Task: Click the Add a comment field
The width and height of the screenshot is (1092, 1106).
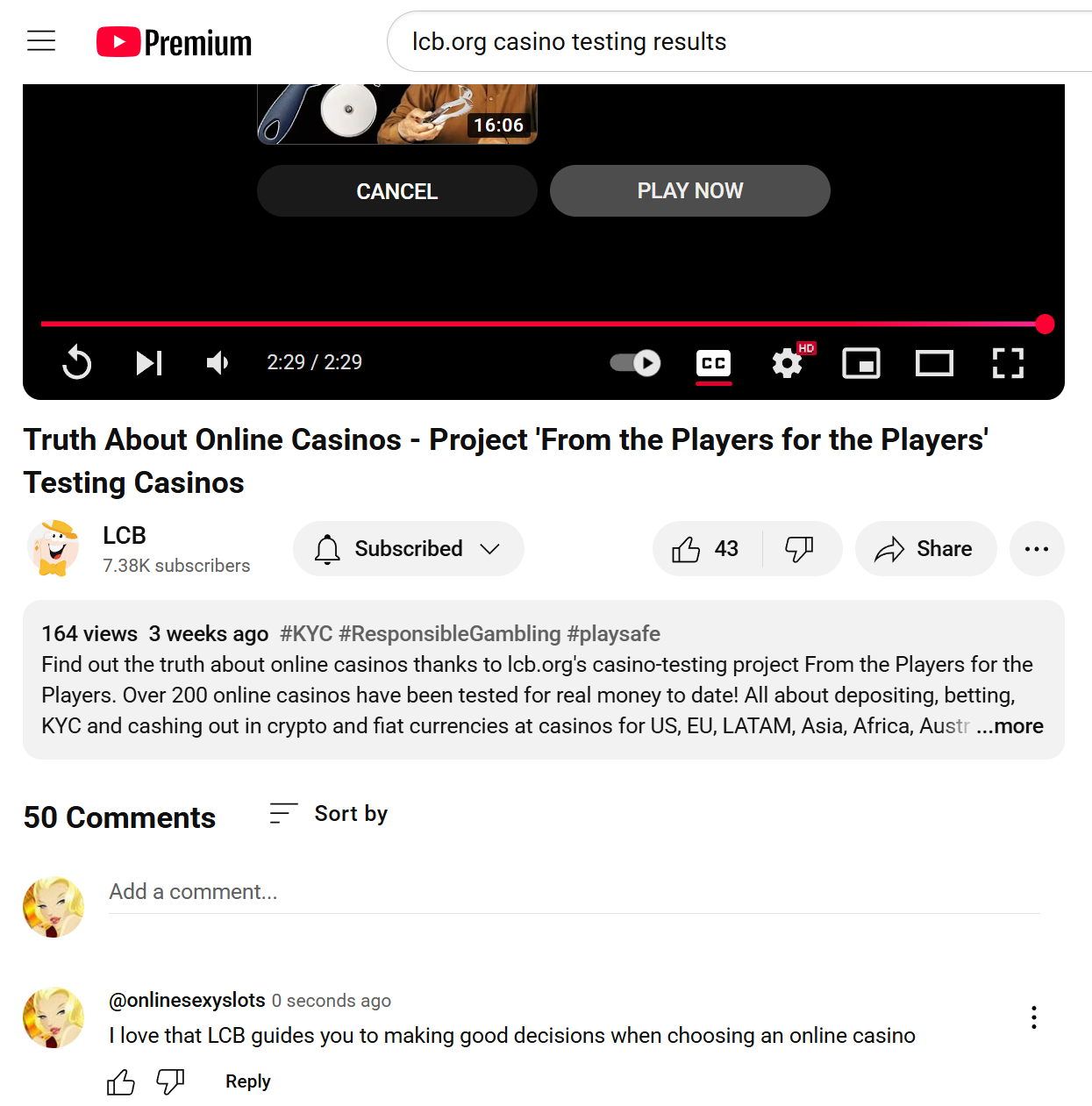Action: click(575, 892)
